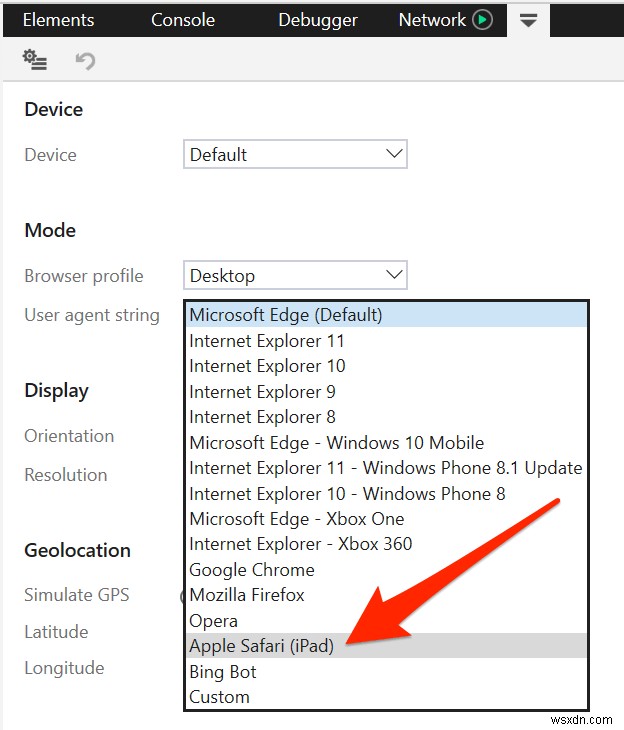This screenshot has height=730, width=624.
Task: Click the Latitude label
Action: pyautogui.click(x=56, y=632)
